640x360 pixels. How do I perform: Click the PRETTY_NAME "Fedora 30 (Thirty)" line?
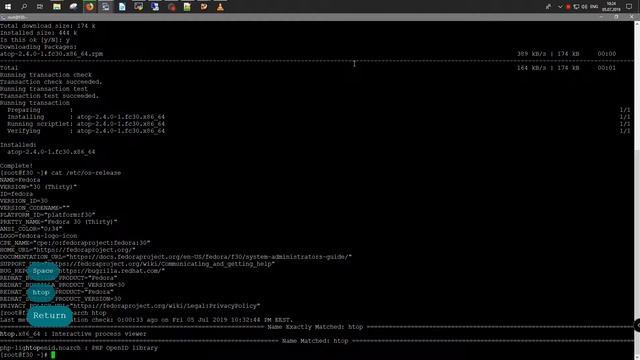pyautogui.click(x=59, y=222)
